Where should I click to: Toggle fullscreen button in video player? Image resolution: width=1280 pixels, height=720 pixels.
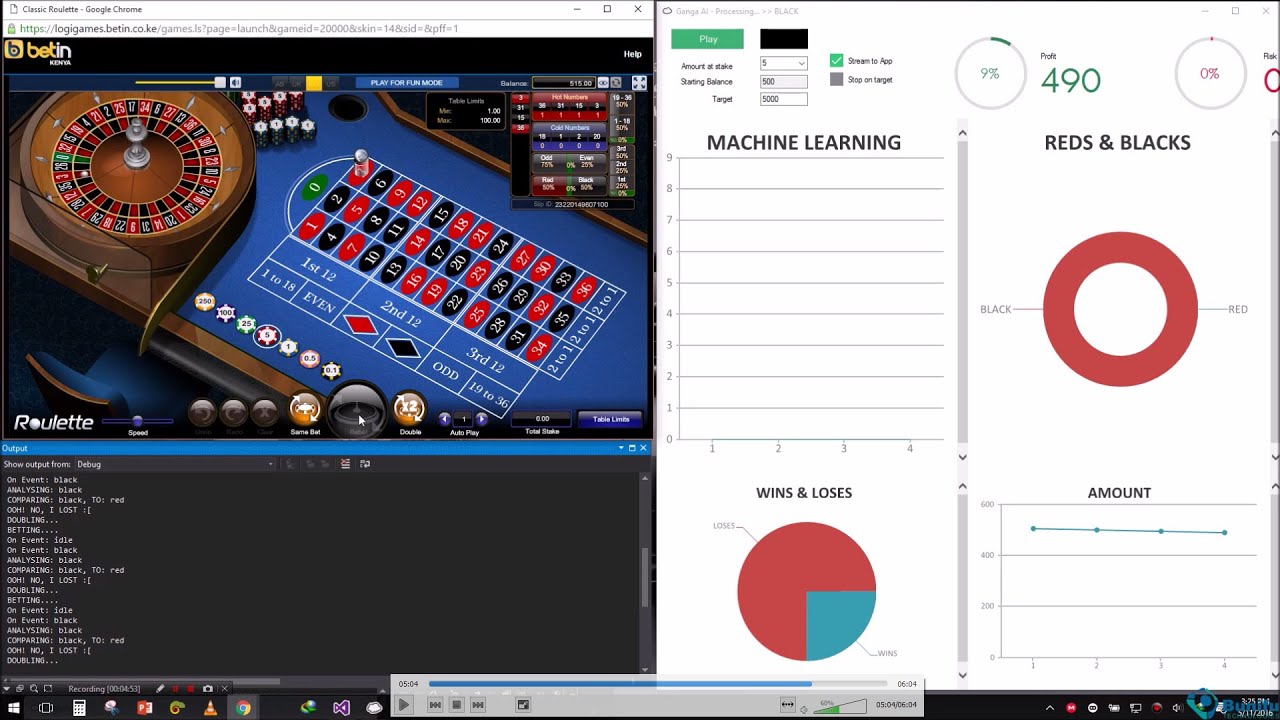(522, 705)
